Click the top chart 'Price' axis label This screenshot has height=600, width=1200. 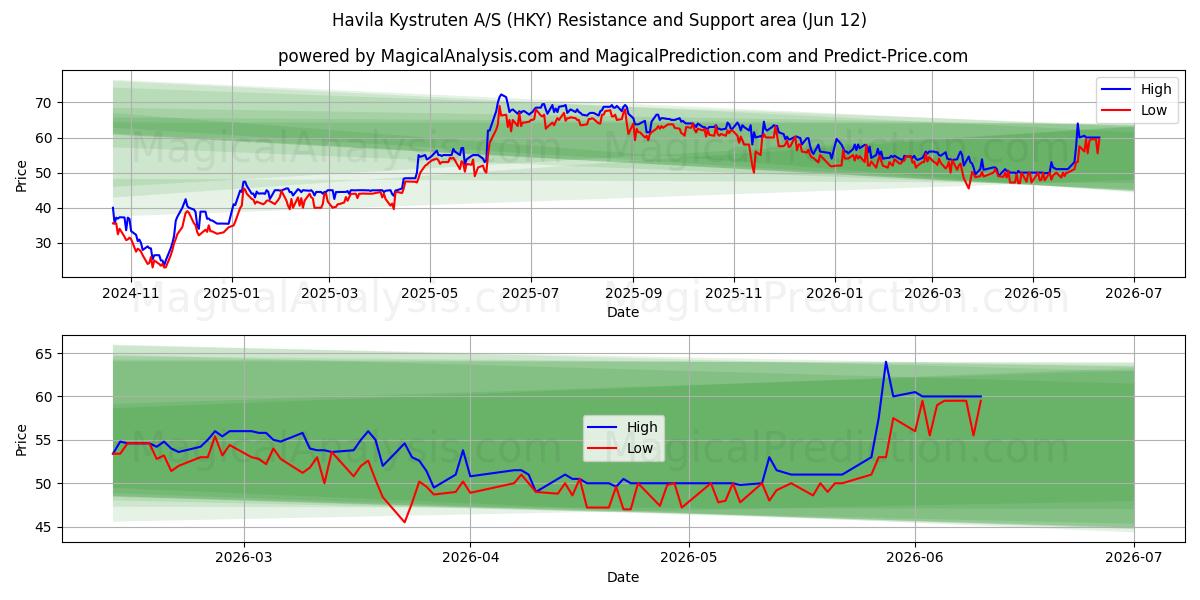22,174
